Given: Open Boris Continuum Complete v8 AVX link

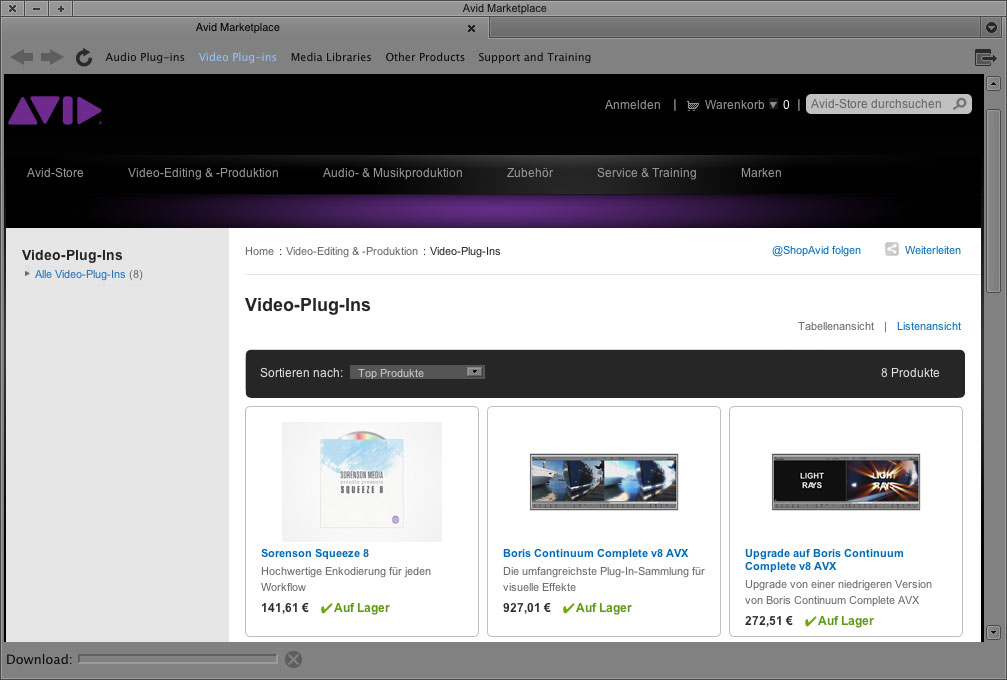Looking at the screenshot, I should pyautogui.click(x=595, y=553).
